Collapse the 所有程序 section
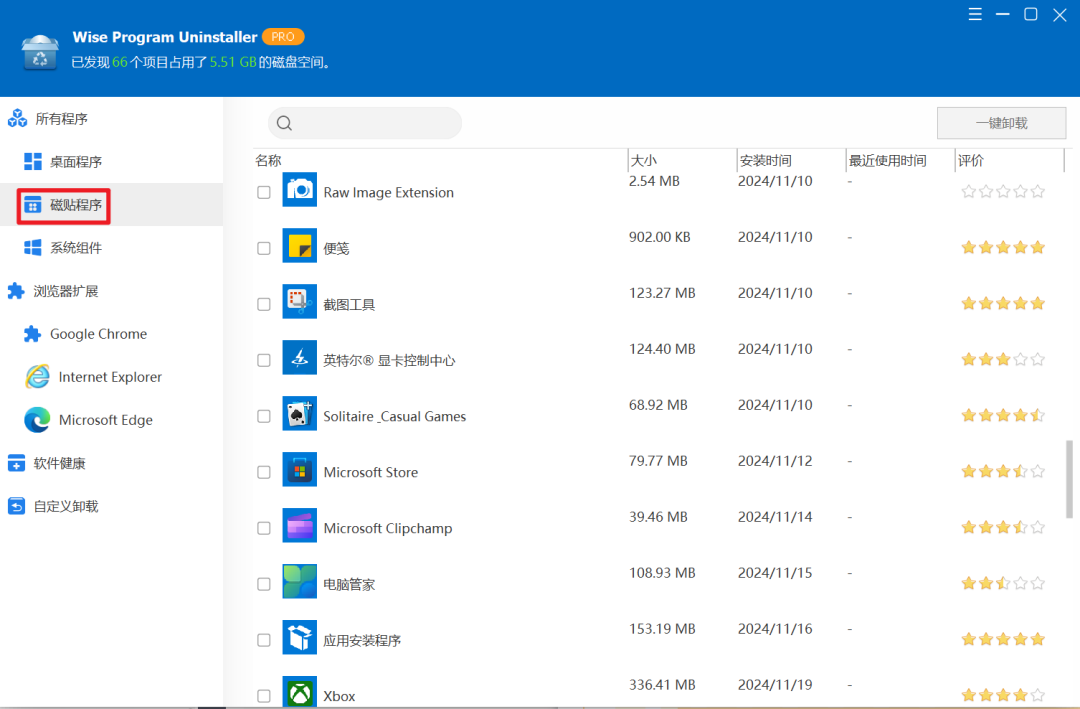Image resolution: width=1080 pixels, height=709 pixels. [61, 119]
